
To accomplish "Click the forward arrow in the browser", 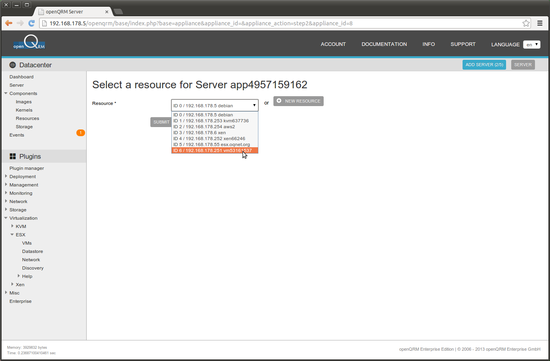I will tap(20, 23).
